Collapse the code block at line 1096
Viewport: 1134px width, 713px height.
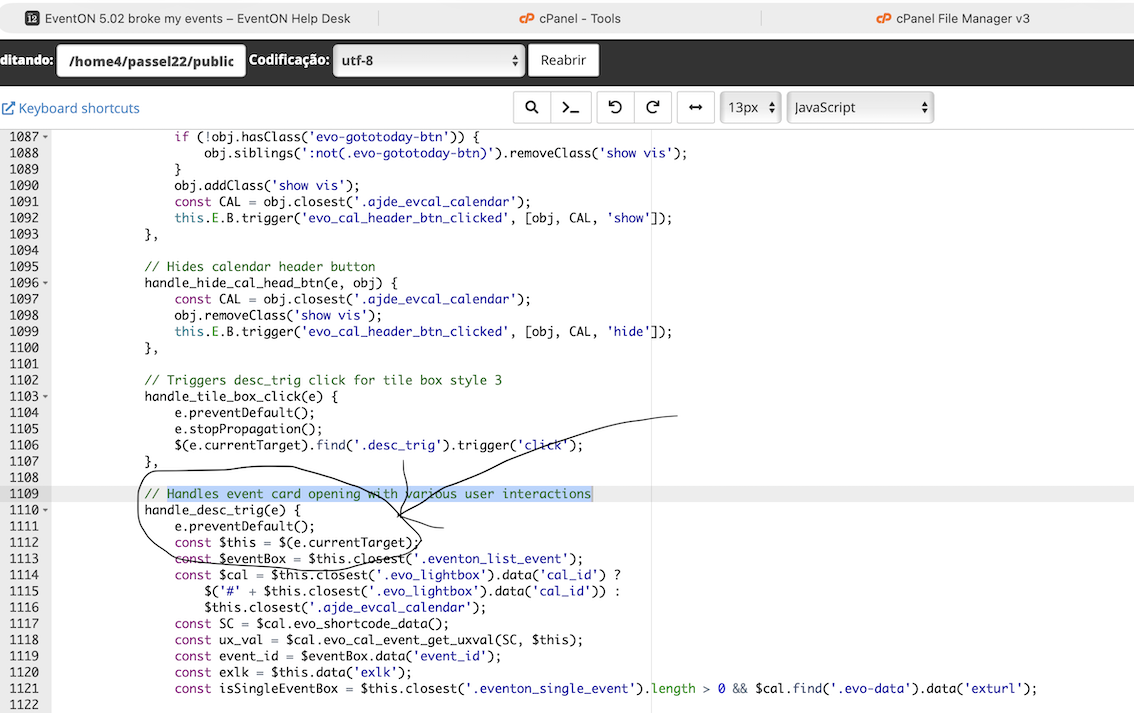coord(46,283)
